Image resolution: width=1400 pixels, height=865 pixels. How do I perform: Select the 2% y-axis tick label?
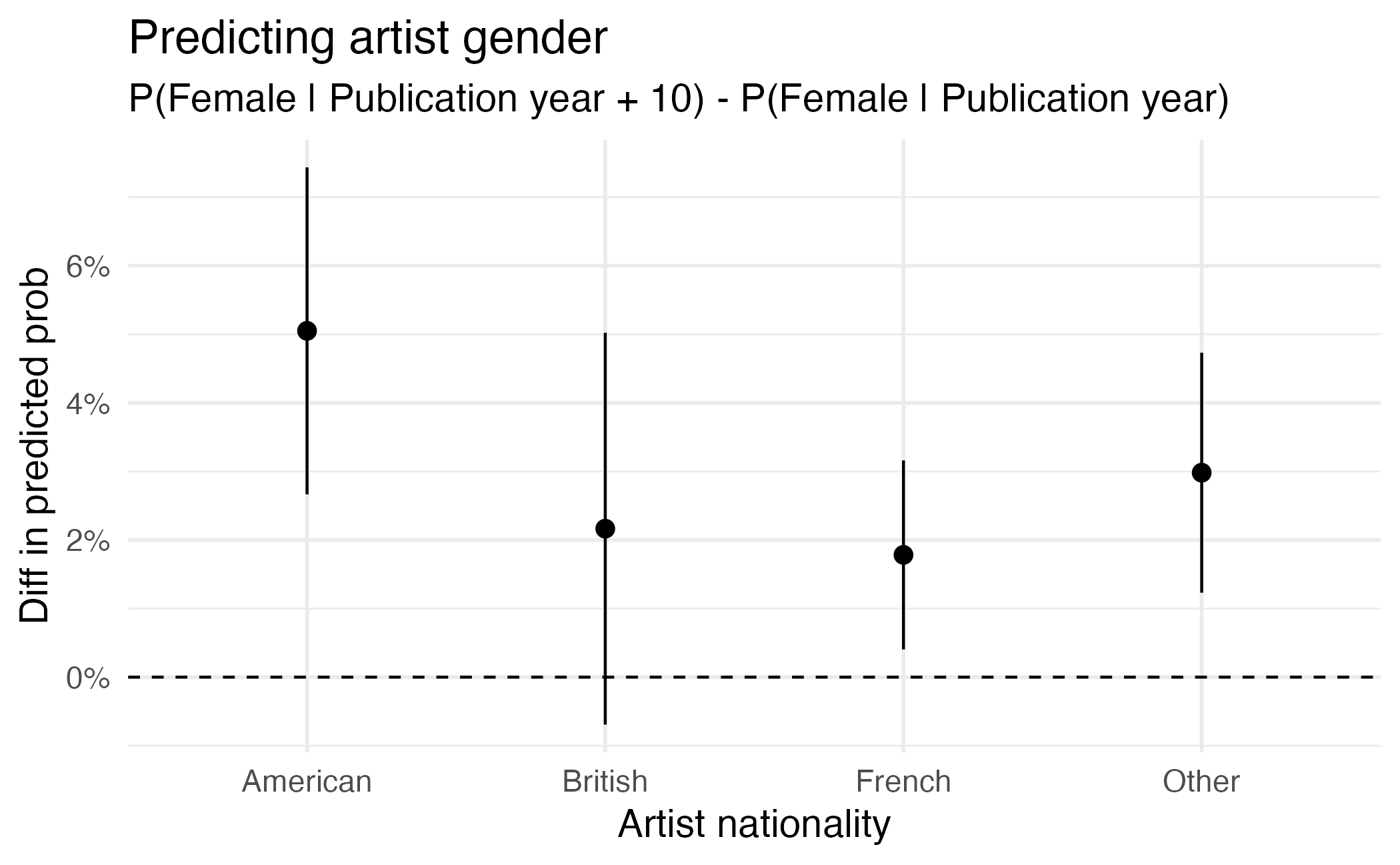[x=87, y=542]
